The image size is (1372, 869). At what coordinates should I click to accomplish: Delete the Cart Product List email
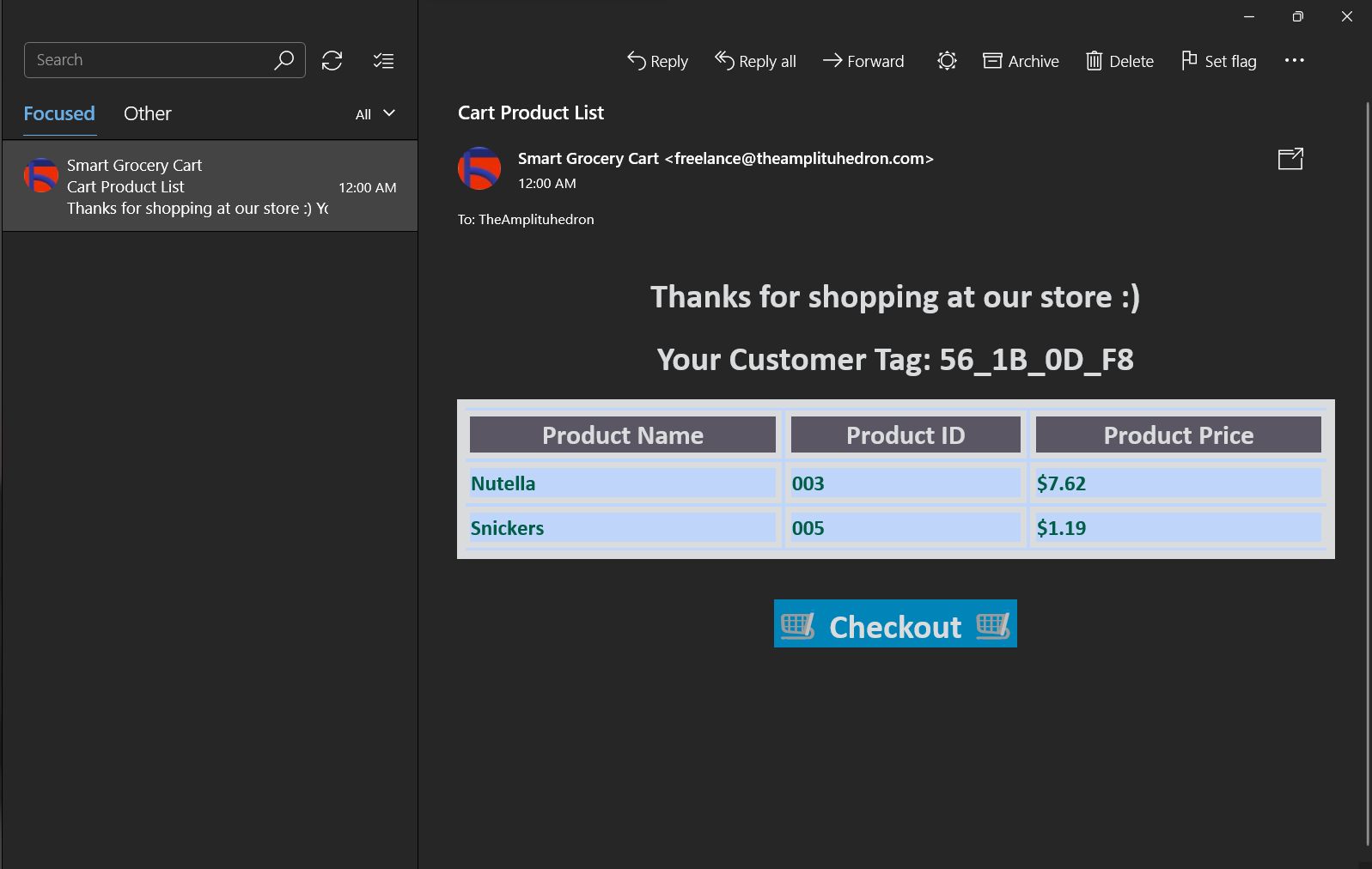click(x=1119, y=61)
